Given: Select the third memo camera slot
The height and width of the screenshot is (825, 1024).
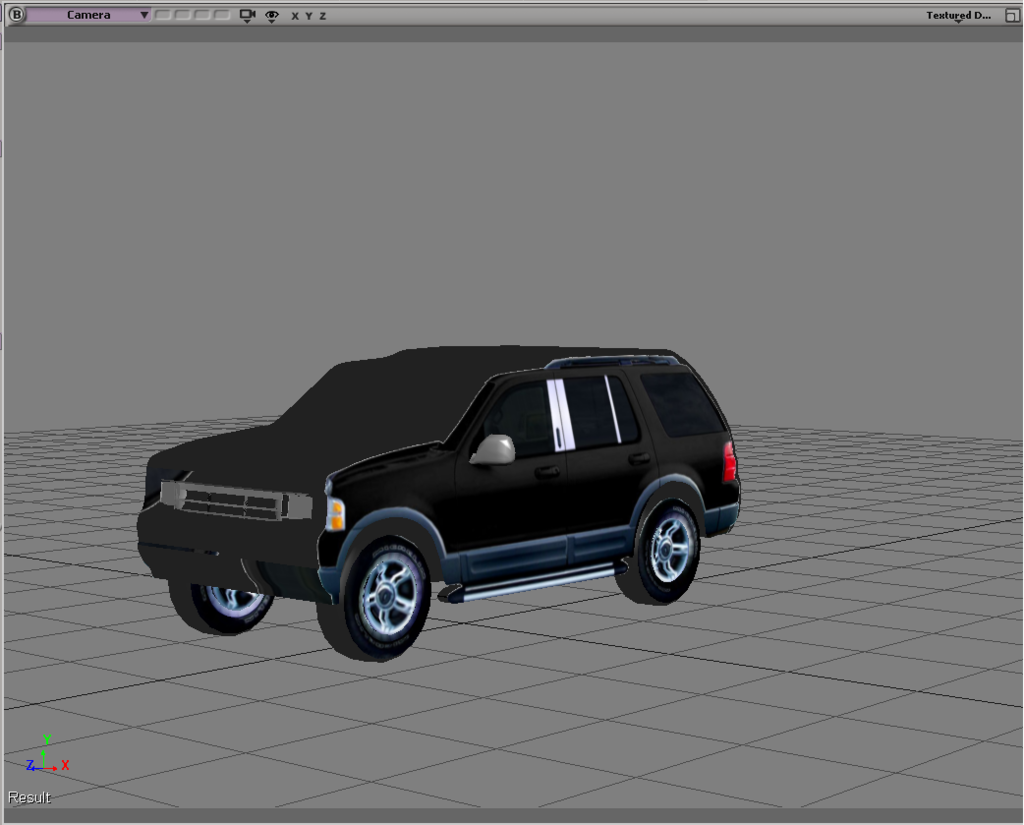Looking at the screenshot, I should coord(202,15).
